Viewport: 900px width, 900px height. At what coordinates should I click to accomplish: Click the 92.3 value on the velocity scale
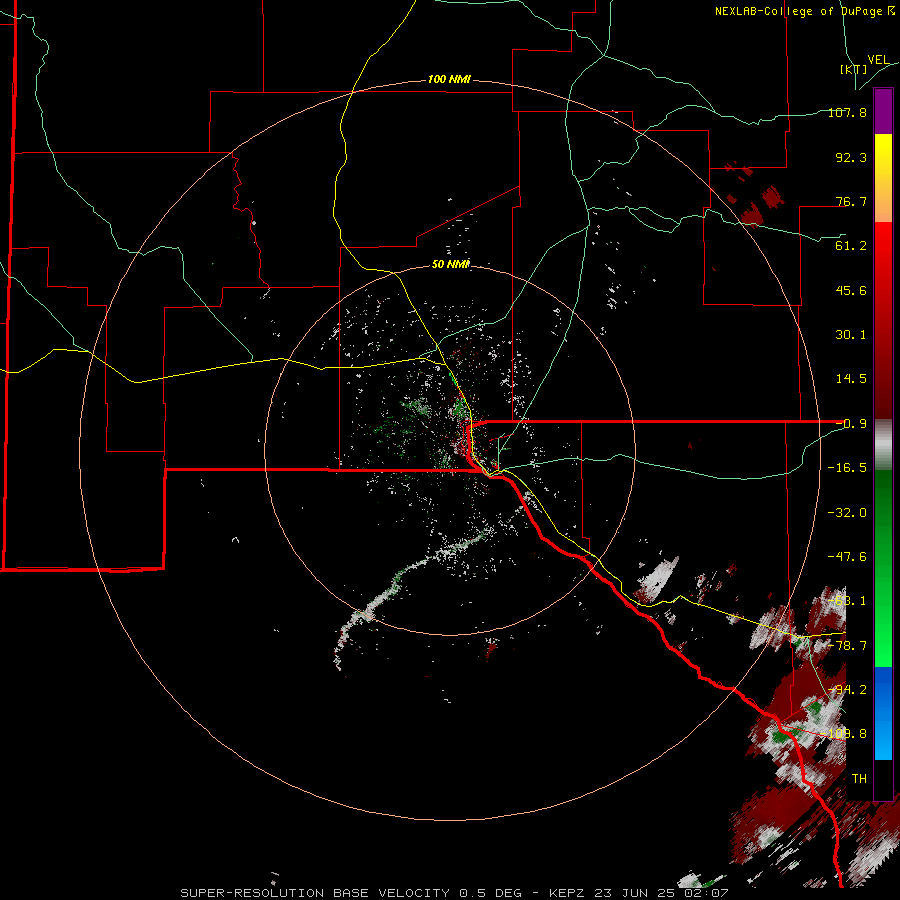851,157
